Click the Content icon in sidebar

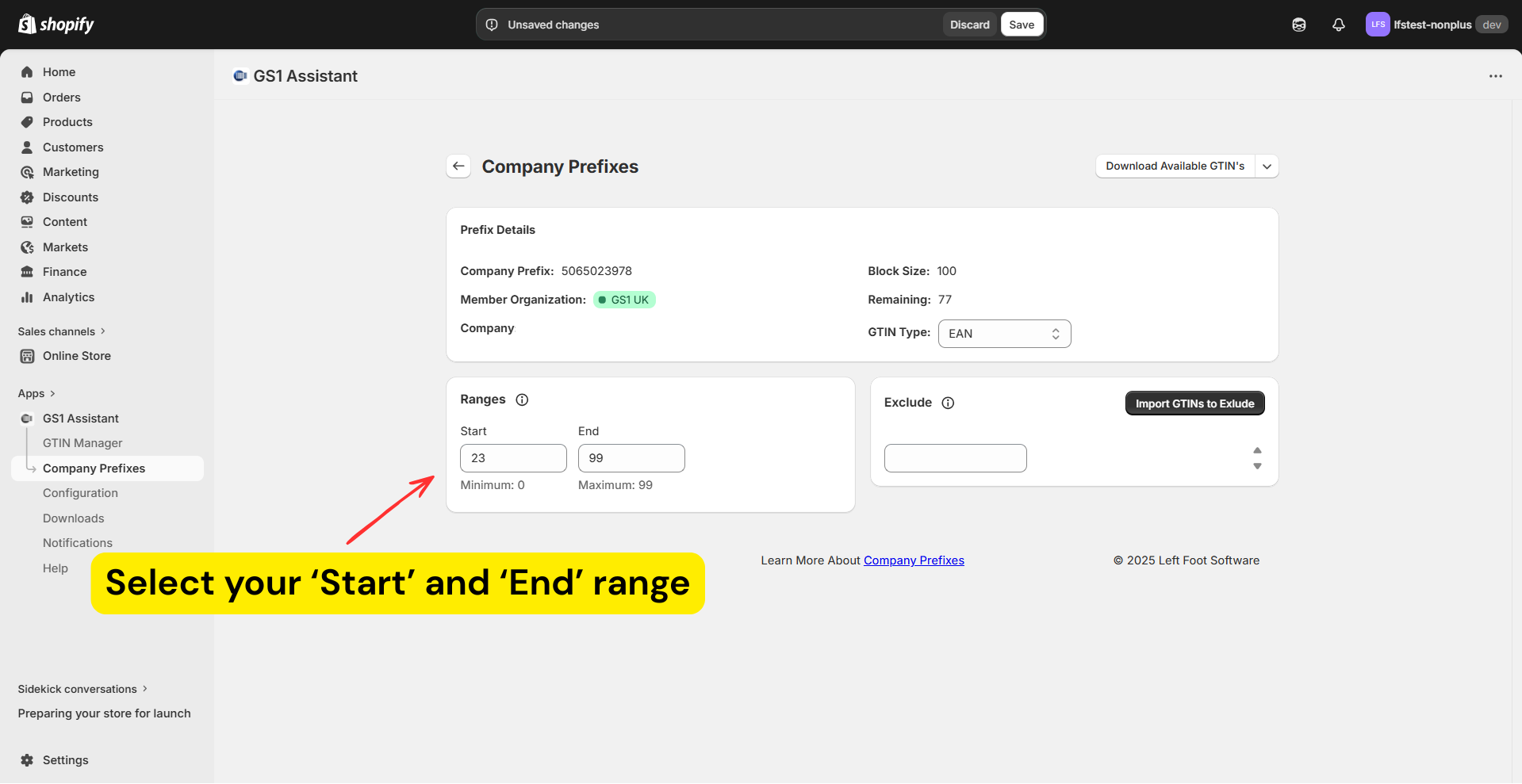(27, 222)
